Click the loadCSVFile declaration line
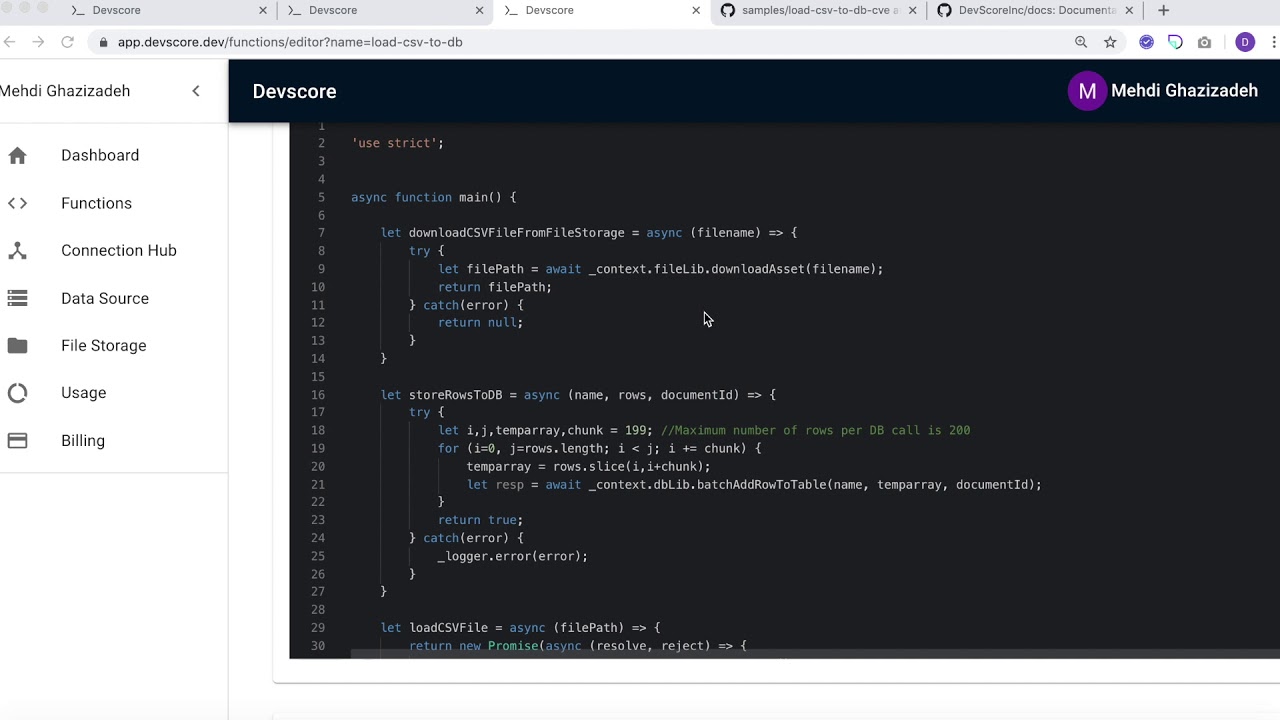Image resolution: width=1280 pixels, height=720 pixels. (x=521, y=628)
